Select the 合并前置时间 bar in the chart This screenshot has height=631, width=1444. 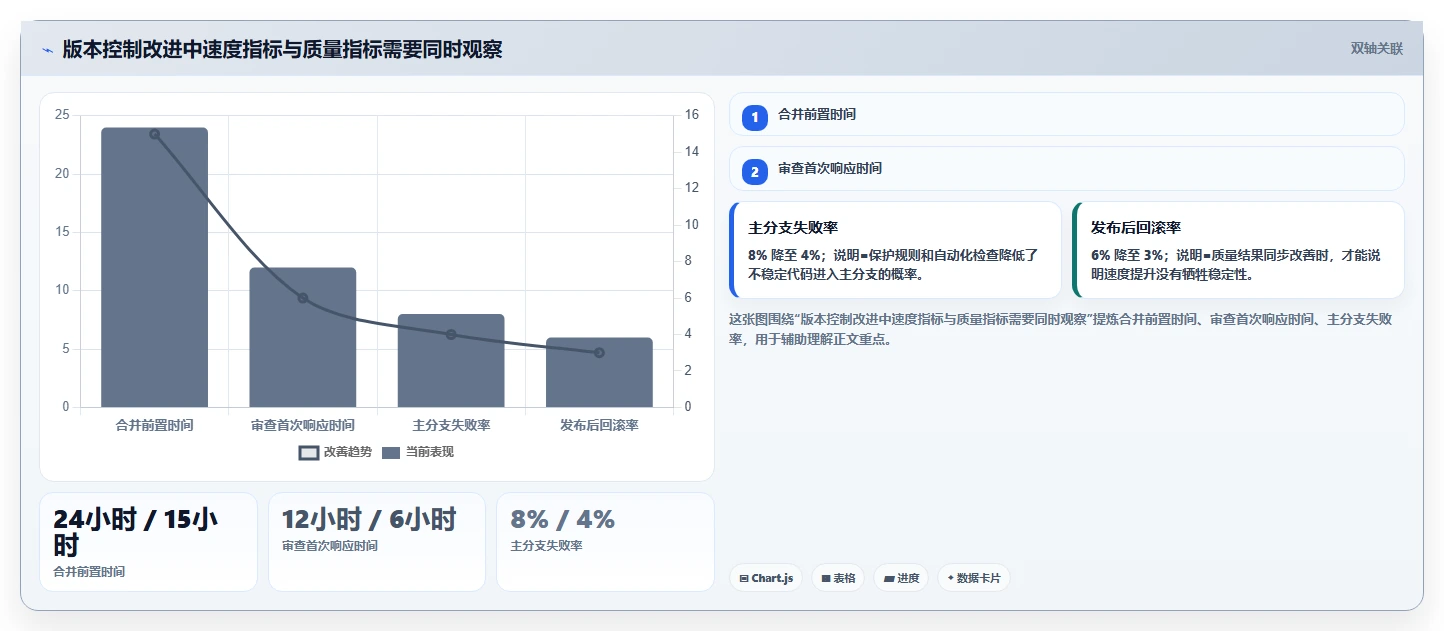tap(154, 267)
